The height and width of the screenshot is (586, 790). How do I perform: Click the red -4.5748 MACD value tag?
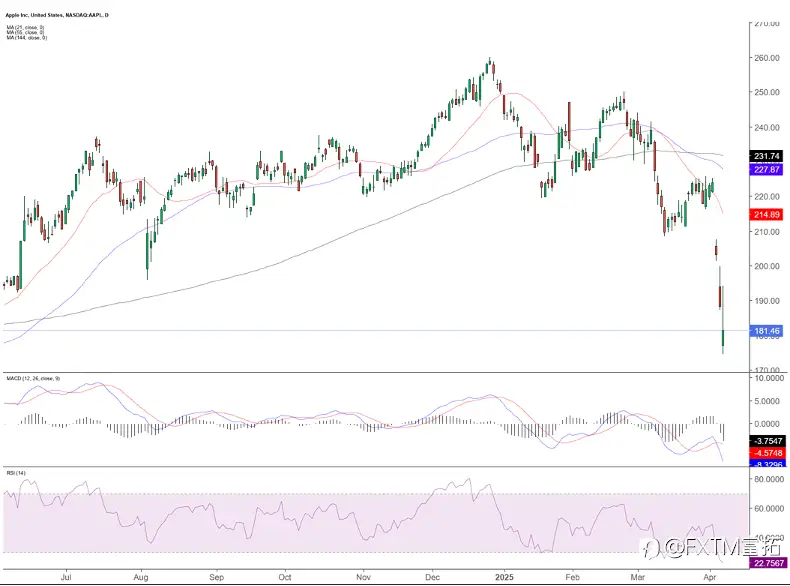click(x=767, y=453)
